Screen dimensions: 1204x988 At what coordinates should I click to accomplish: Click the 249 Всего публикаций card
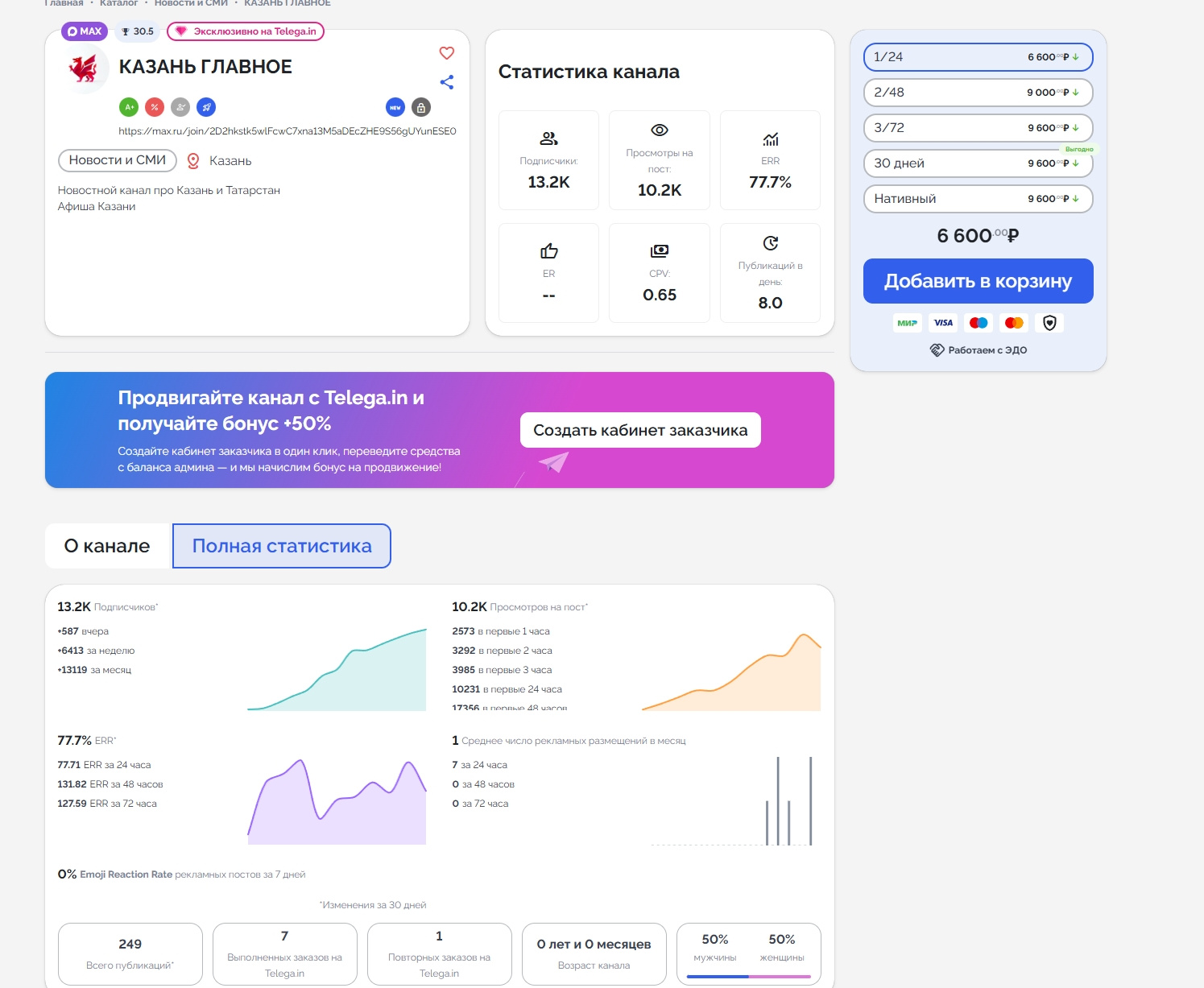coord(130,953)
